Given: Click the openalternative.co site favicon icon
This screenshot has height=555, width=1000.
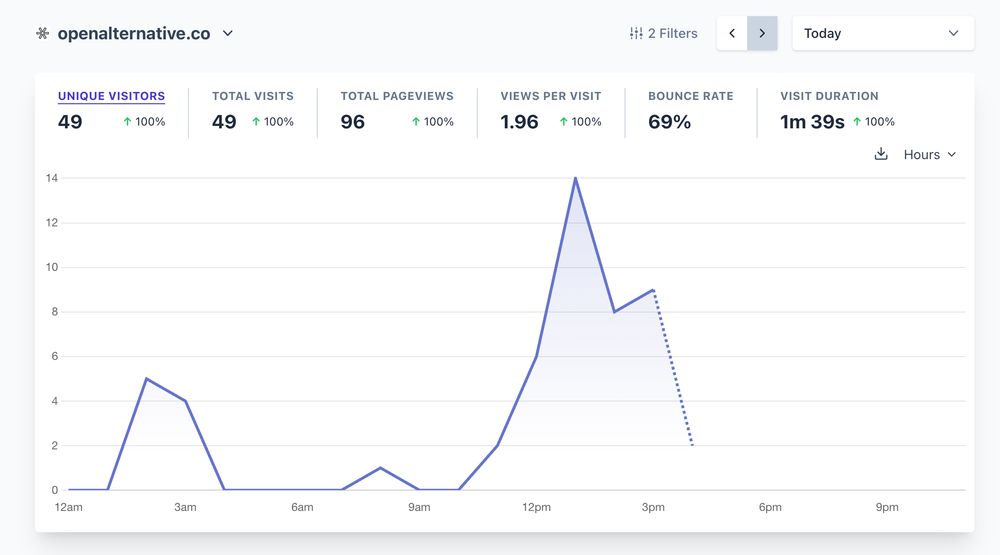Looking at the screenshot, I should point(42,33).
